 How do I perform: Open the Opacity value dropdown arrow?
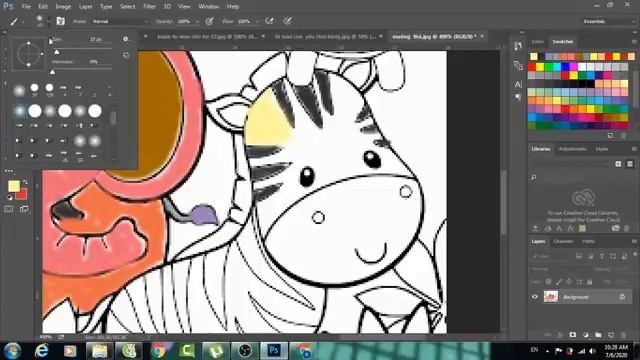(x=197, y=22)
